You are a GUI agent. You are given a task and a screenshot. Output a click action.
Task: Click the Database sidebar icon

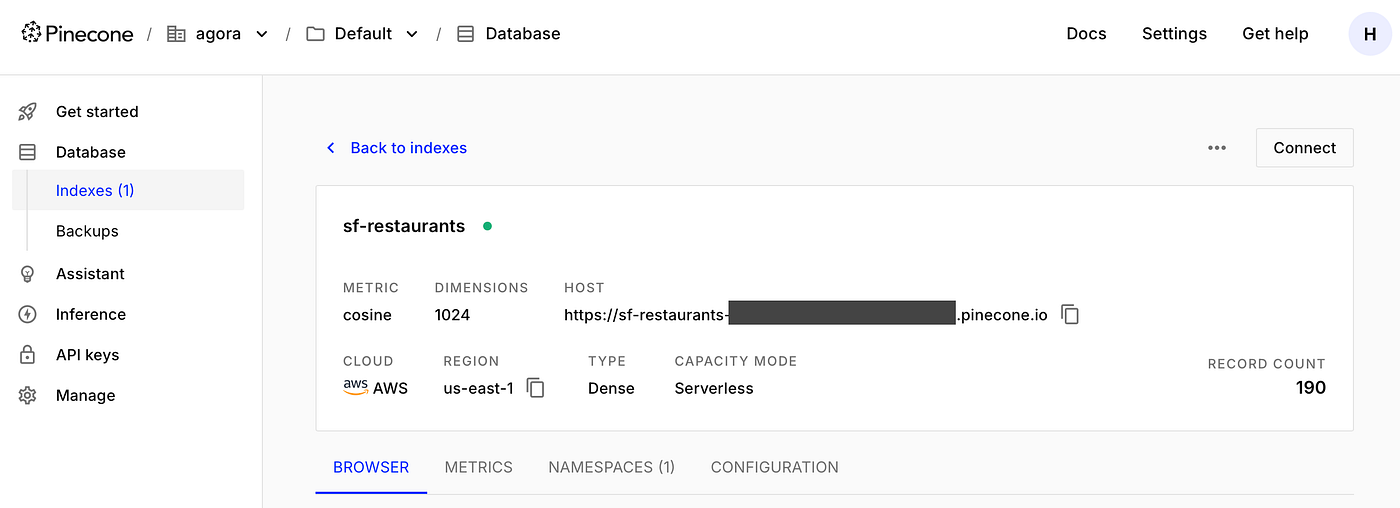click(28, 153)
